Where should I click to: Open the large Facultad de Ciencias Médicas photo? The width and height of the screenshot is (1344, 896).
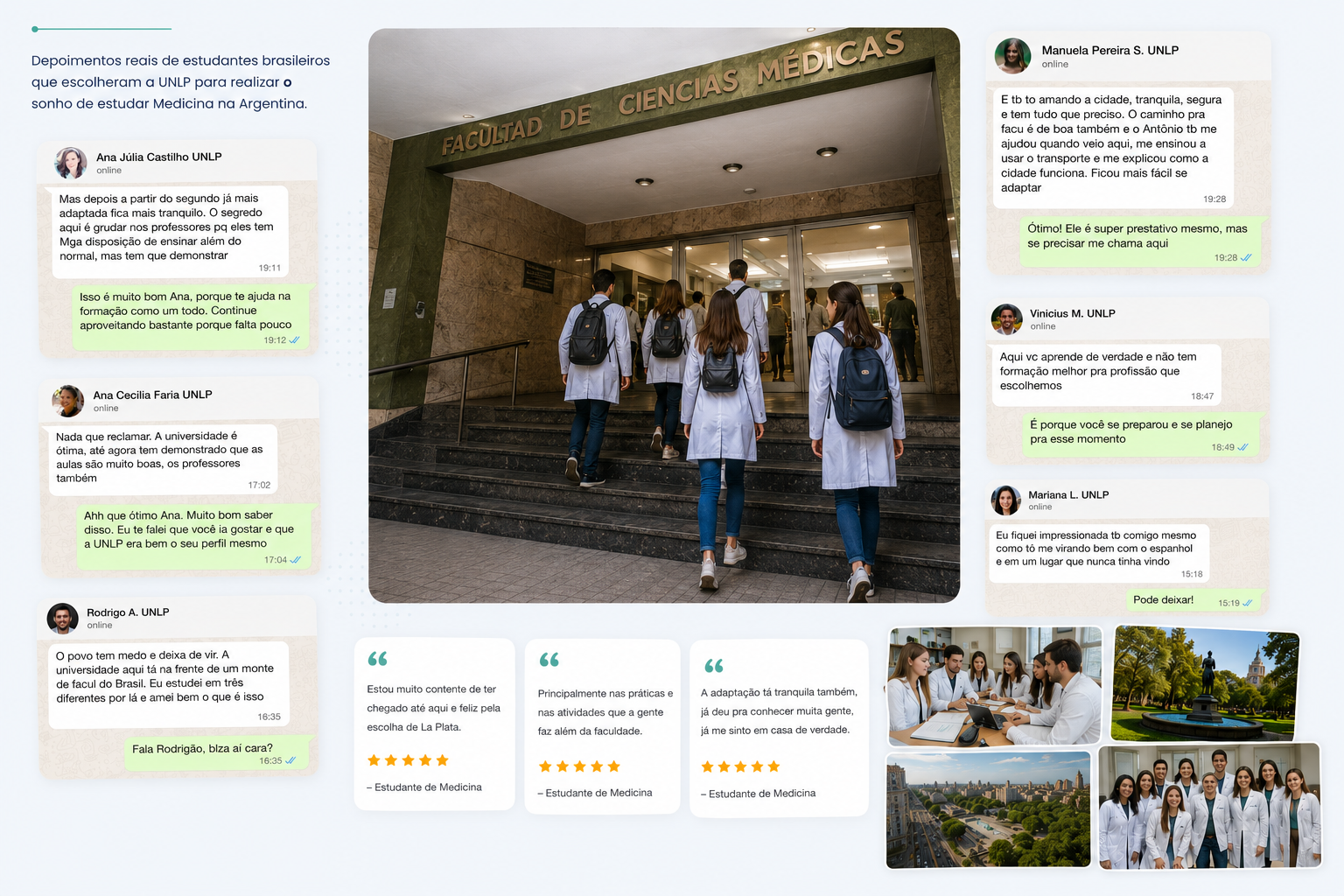[x=664, y=315]
